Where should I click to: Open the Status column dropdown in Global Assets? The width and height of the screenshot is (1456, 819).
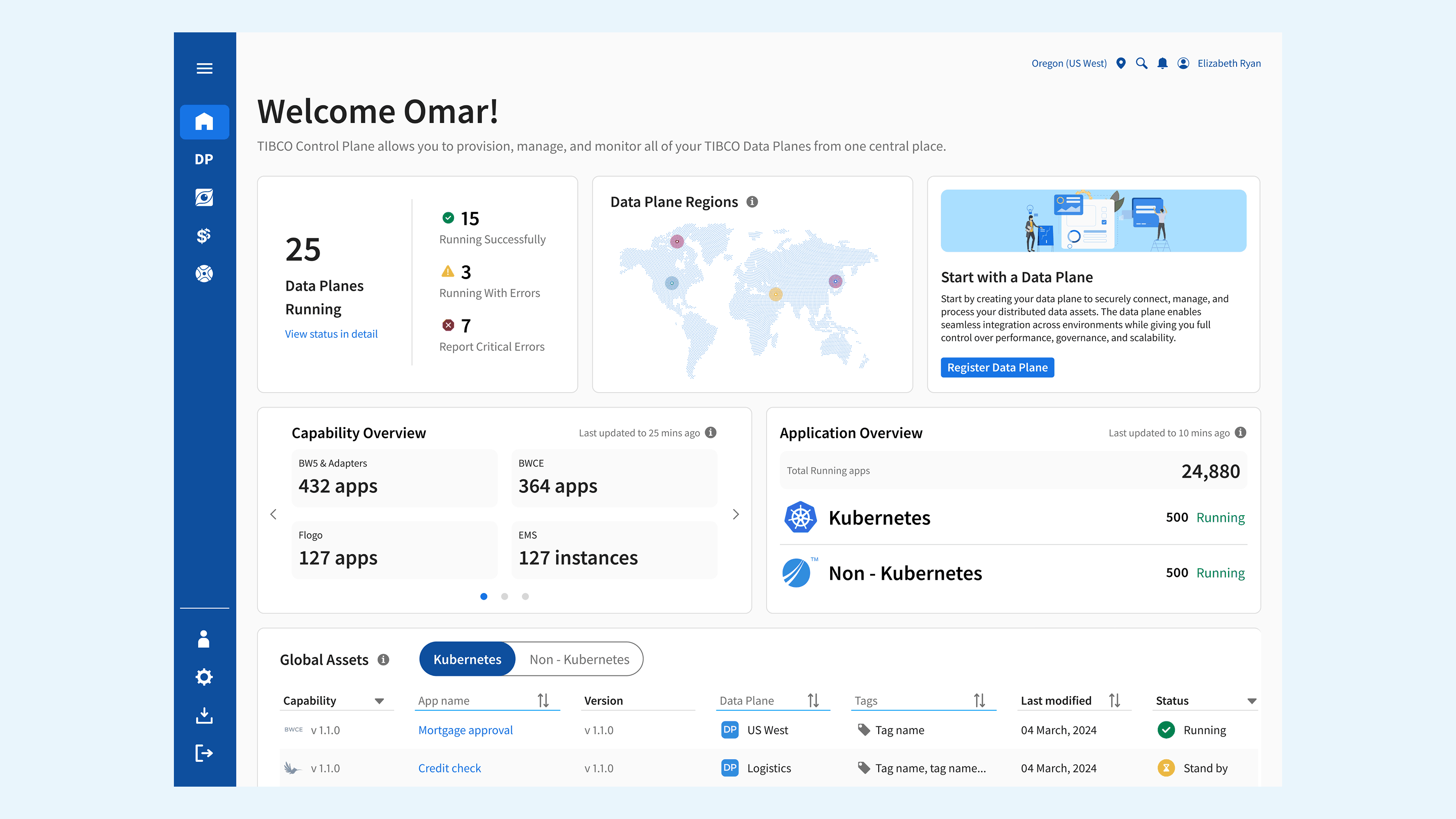tap(1251, 700)
